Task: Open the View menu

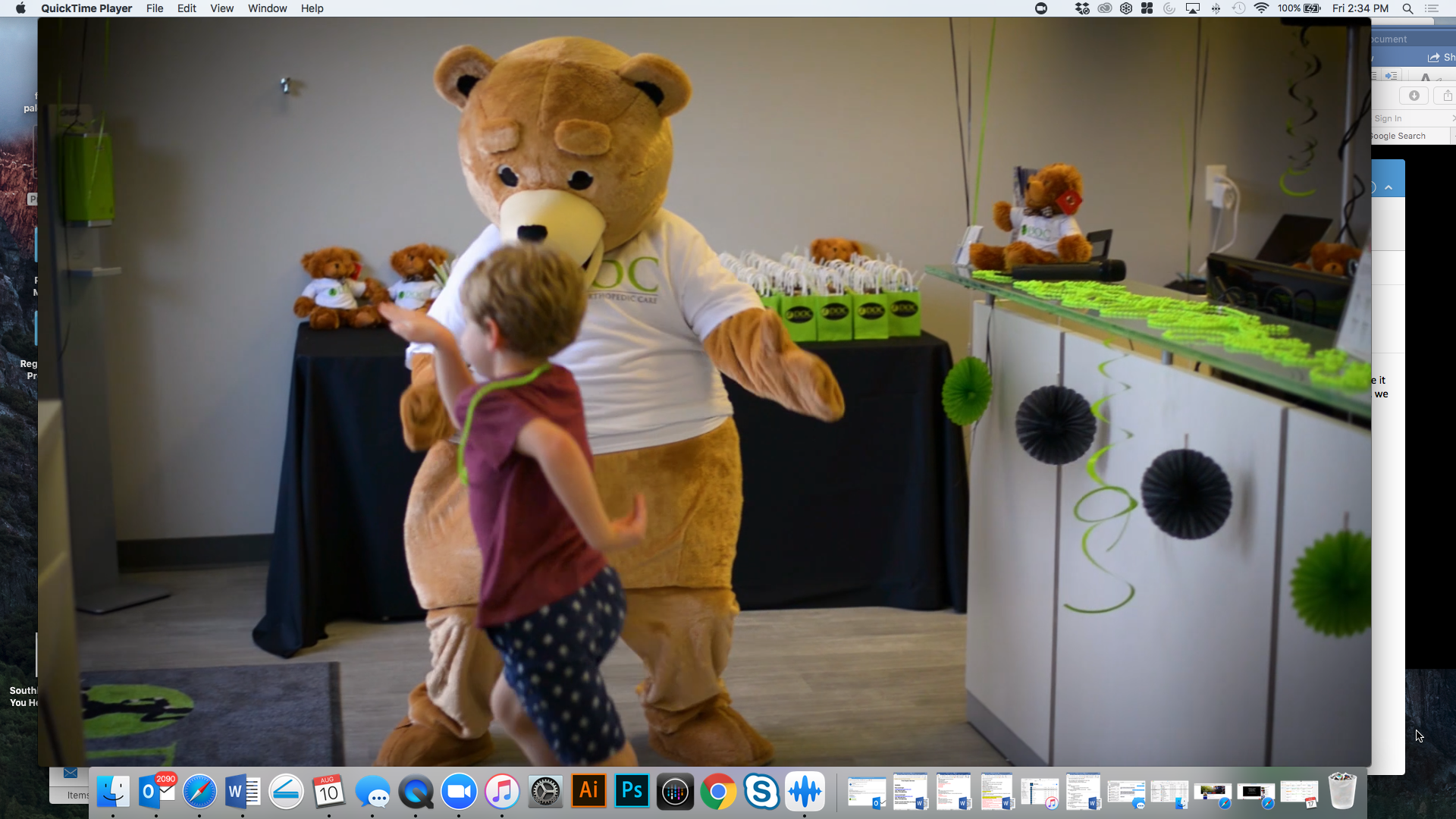Action: [x=221, y=8]
